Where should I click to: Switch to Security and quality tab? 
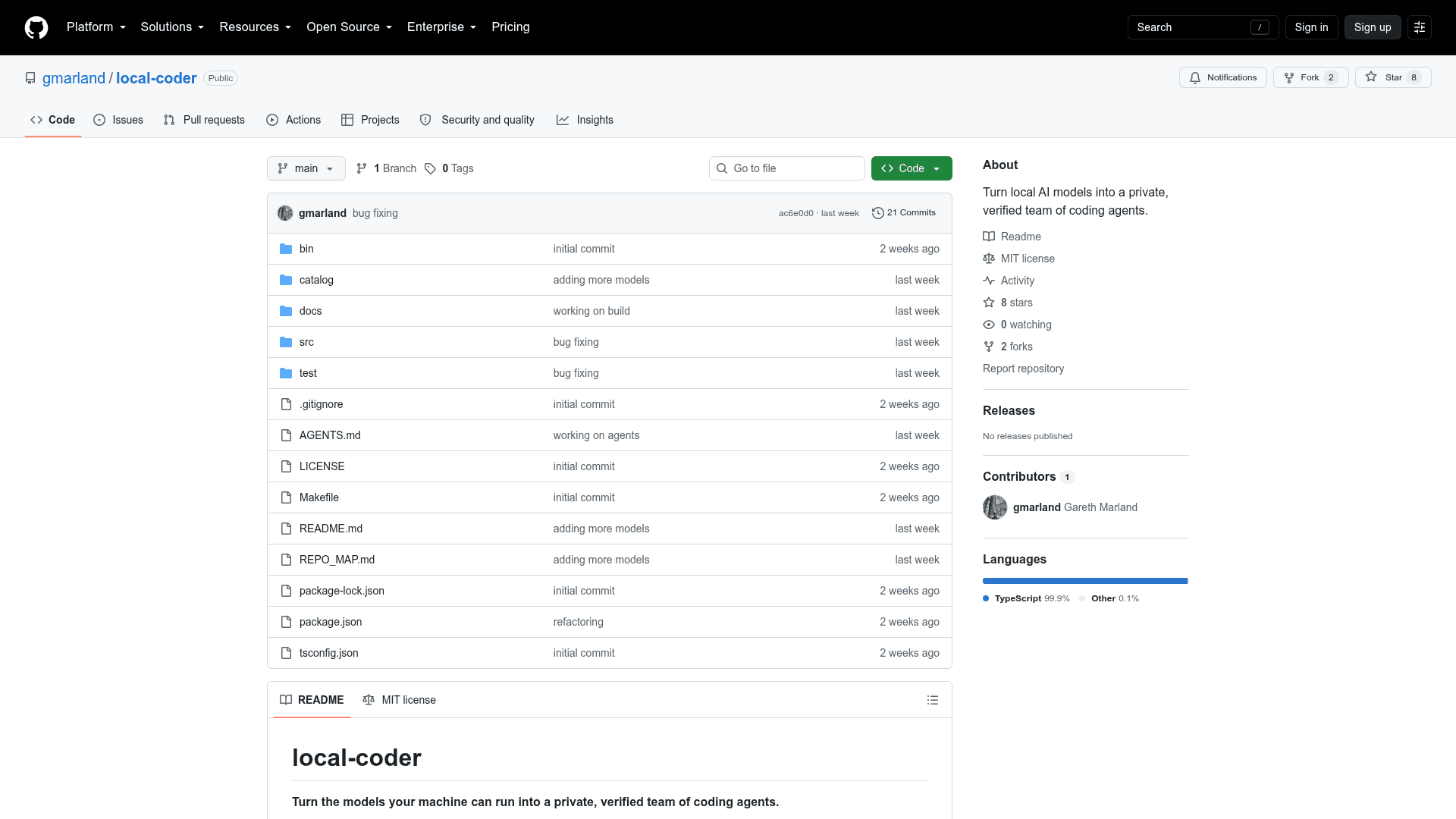click(477, 120)
